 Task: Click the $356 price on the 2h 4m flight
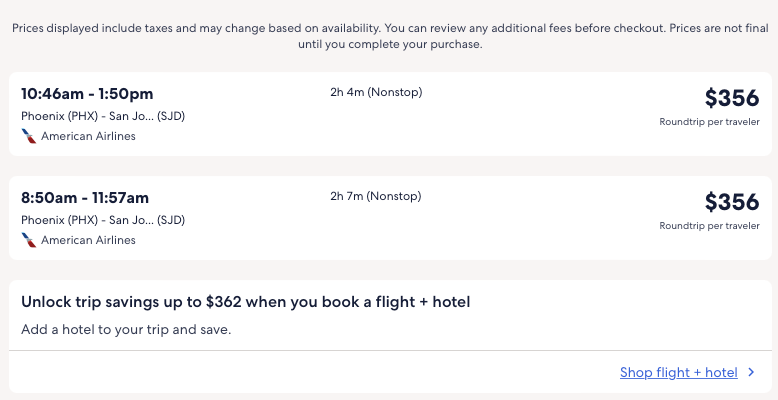point(732,98)
